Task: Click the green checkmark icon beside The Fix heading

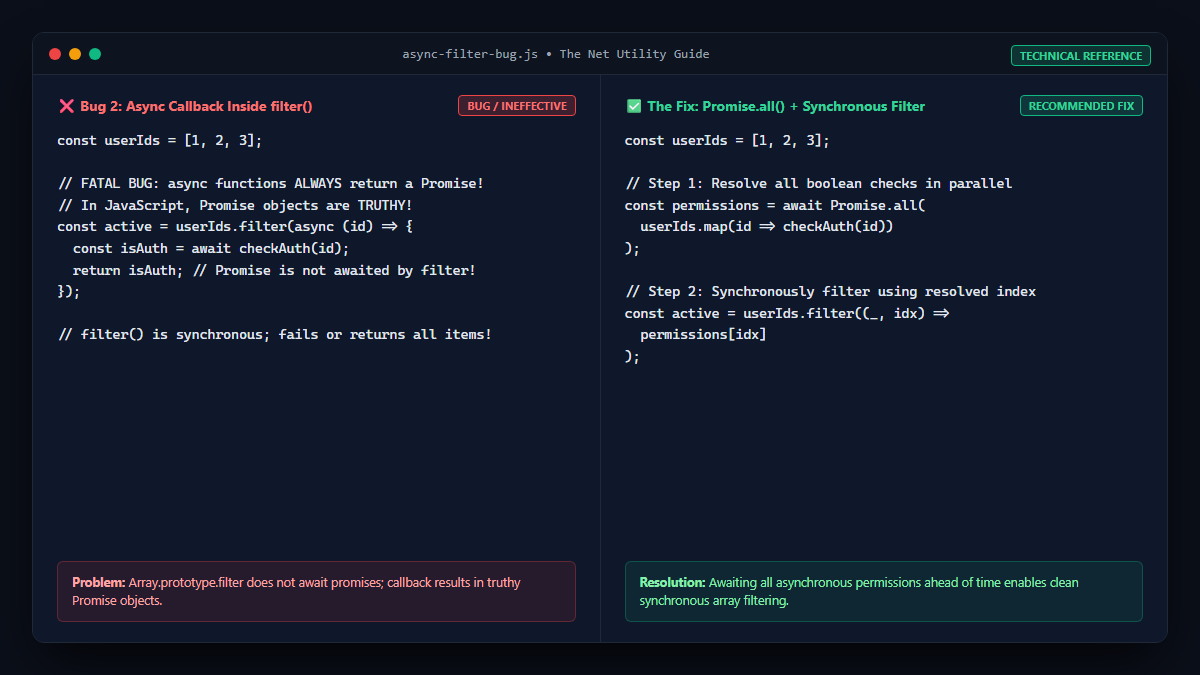Action: 634,106
